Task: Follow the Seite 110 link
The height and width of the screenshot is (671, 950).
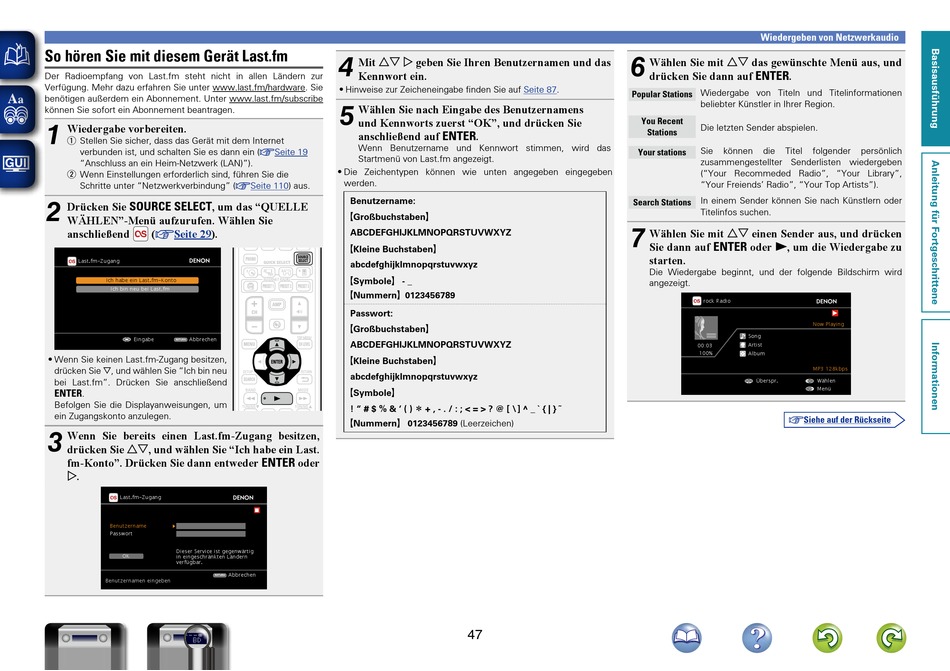Action: tap(269, 186)
